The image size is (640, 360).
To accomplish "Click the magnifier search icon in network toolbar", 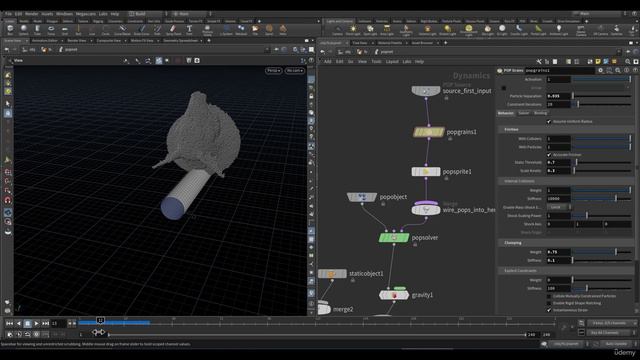I will tap(628, 62).
